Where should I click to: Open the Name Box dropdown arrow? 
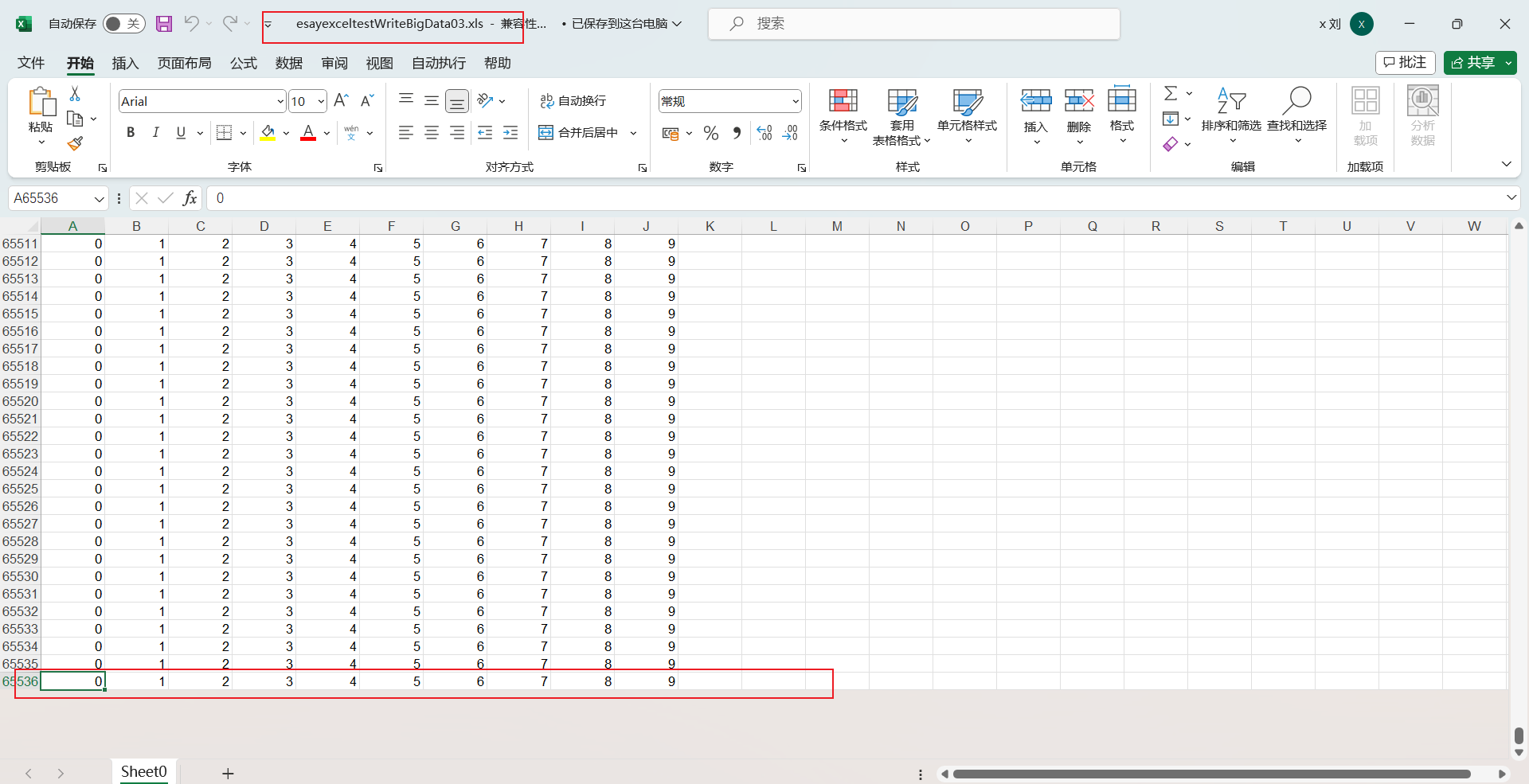tap(99, 198)
